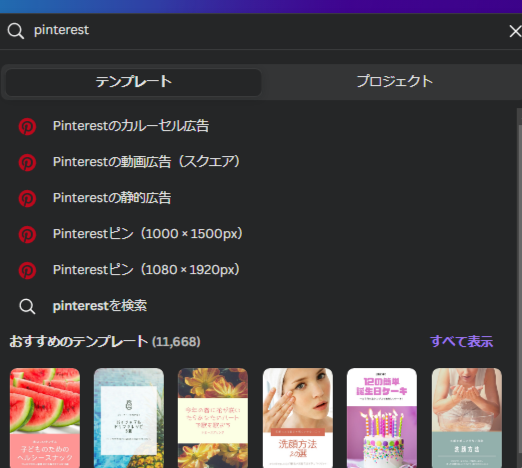522x468 pixels.
Task: Open the blue pineapple template thumbnail
Action: [129, 418]
